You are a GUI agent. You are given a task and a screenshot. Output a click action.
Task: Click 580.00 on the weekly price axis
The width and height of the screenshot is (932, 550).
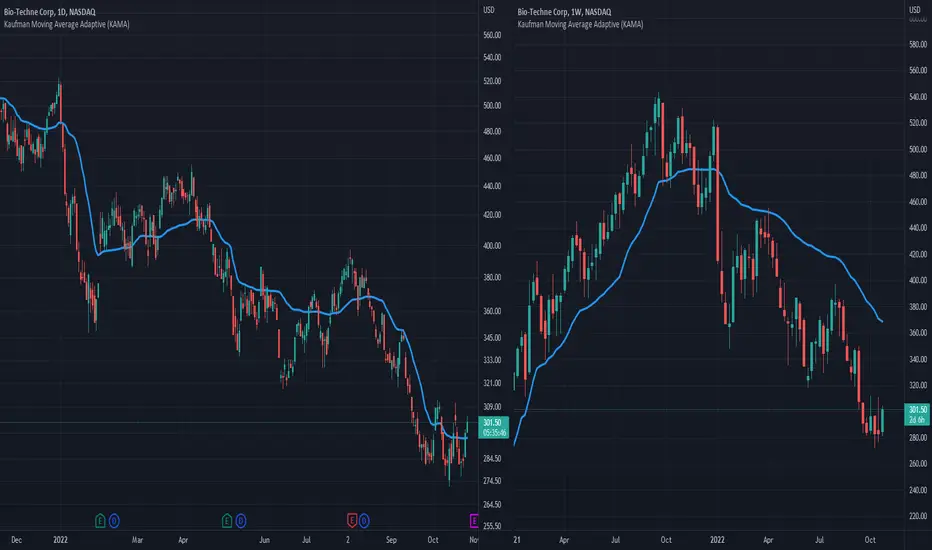(918, 45)
